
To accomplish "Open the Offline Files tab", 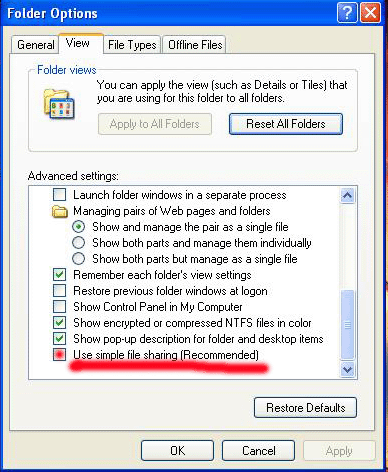I will tap(195, 45).
